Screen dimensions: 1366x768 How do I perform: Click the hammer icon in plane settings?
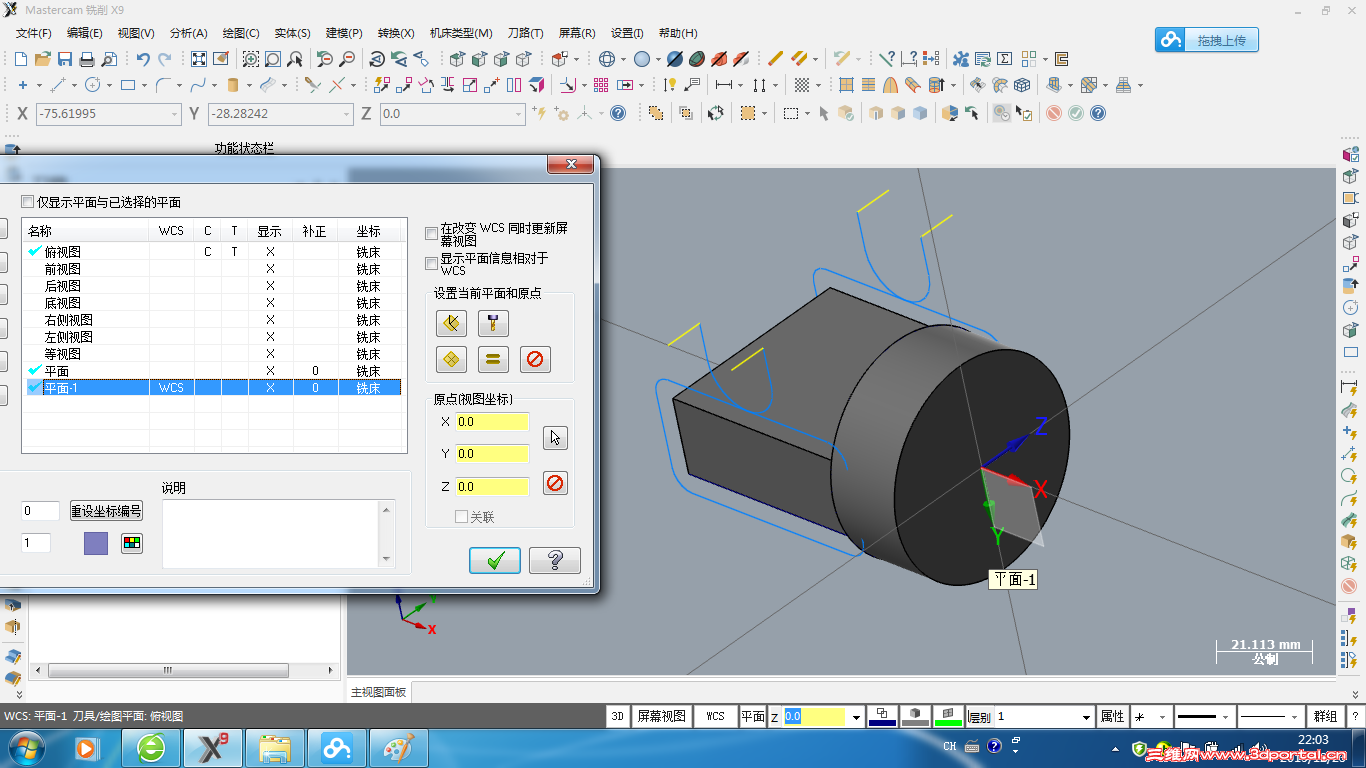pyautogui.click(x=493, y=323)
